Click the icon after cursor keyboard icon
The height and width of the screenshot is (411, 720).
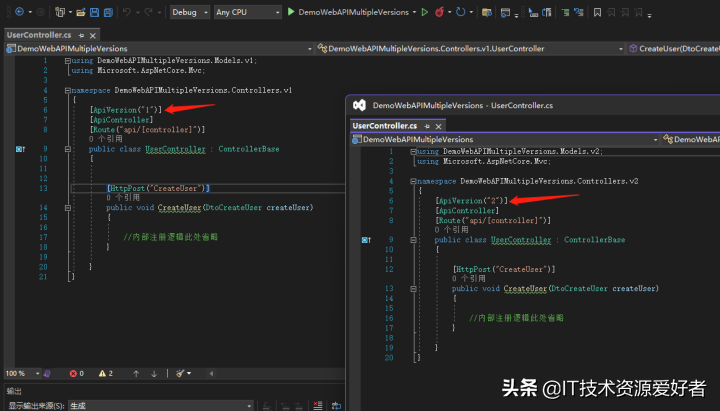coord(546,13)
